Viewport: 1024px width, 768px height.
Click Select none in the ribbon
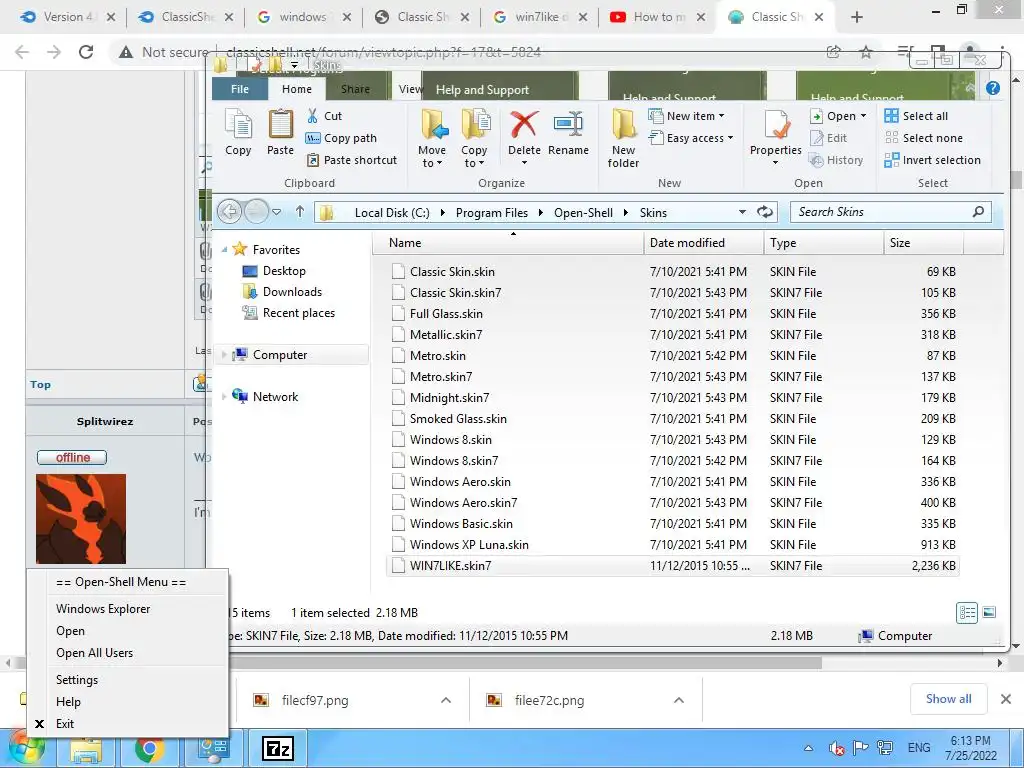pyautogui.click(x=923, y=138)
